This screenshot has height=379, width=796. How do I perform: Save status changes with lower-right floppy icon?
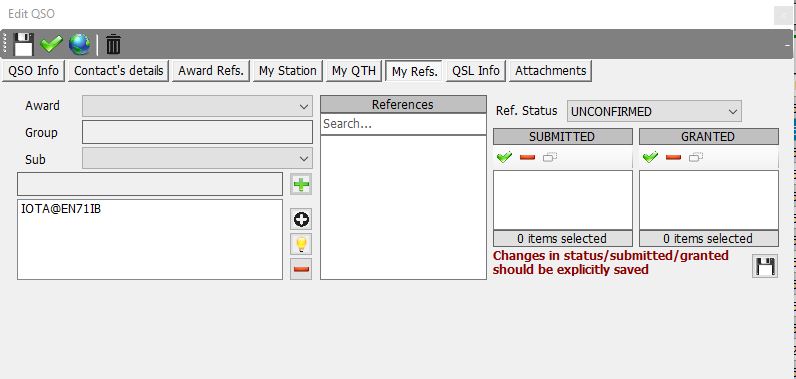click(x=765, y=266)
